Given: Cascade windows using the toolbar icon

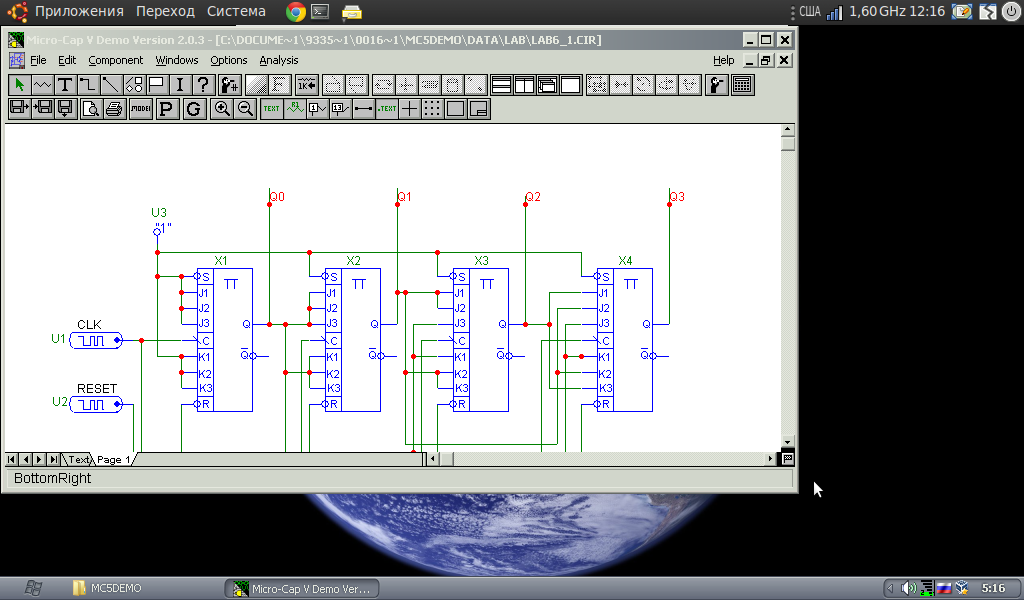Looking at the screenshot, I should pos(547,85).
